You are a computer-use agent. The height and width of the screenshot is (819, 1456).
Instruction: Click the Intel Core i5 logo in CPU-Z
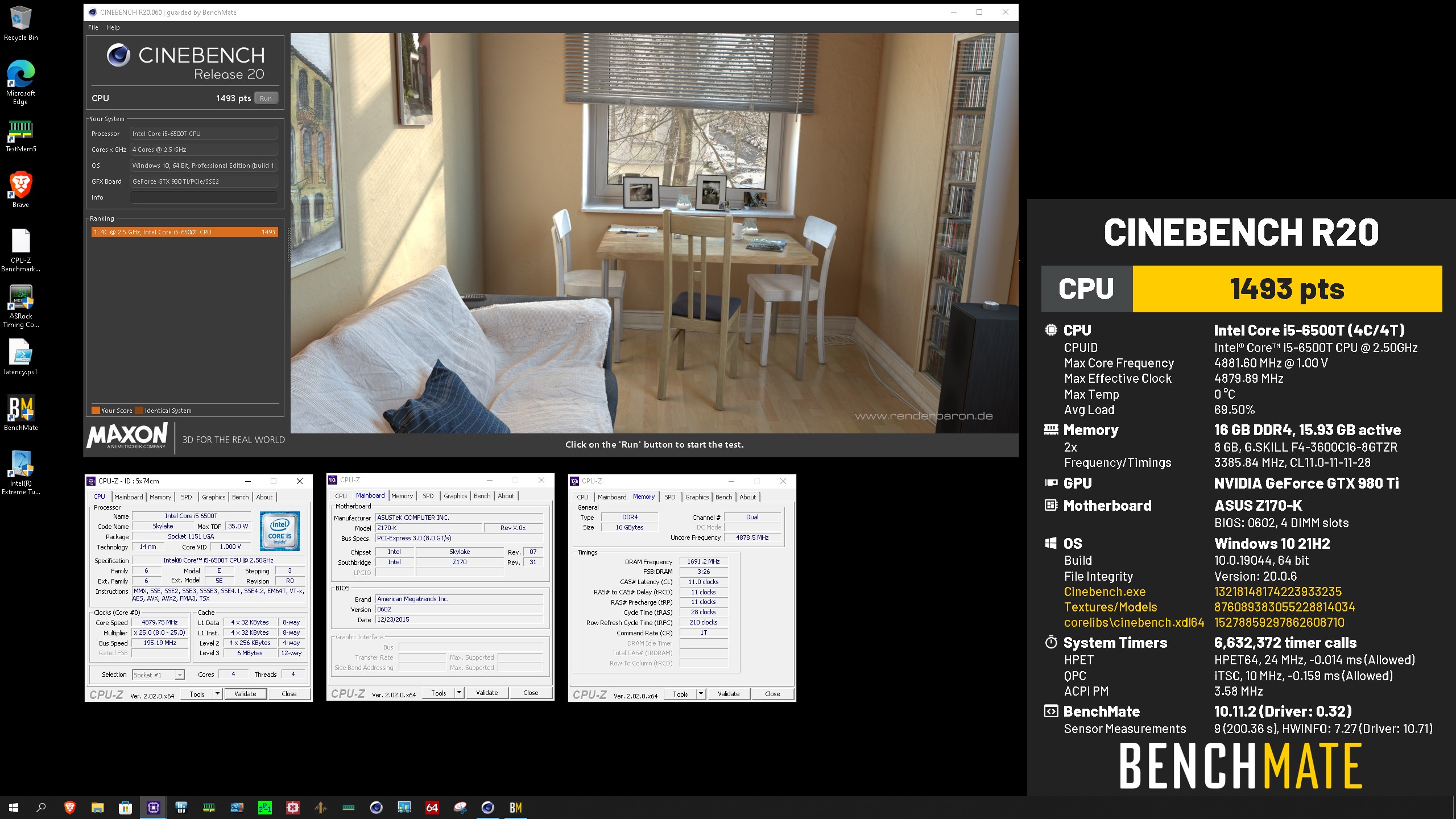click(x=280, y=531)
